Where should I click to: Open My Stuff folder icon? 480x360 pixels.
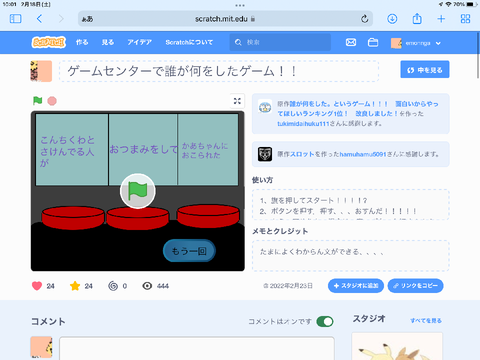(x=373, y=42)
